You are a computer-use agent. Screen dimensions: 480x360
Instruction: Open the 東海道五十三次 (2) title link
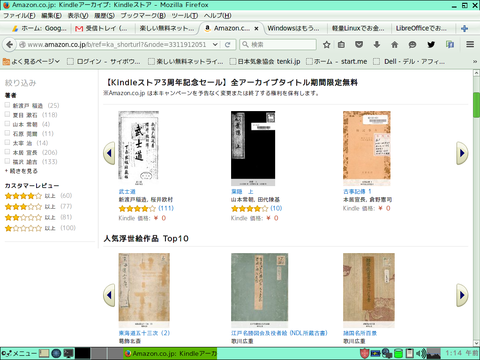(144, 333)
